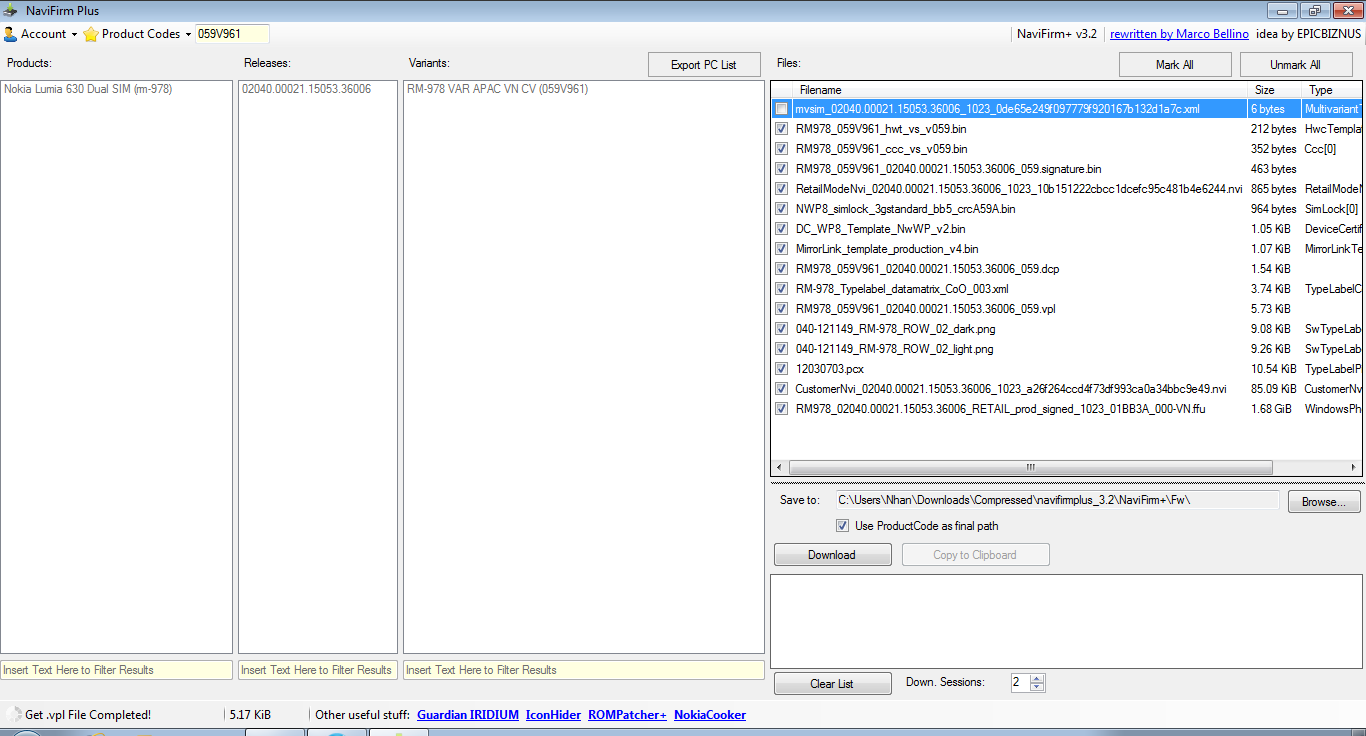
Task: Open 'rewritten by Marco Bellino' link
Action: tap(1179, 34)
